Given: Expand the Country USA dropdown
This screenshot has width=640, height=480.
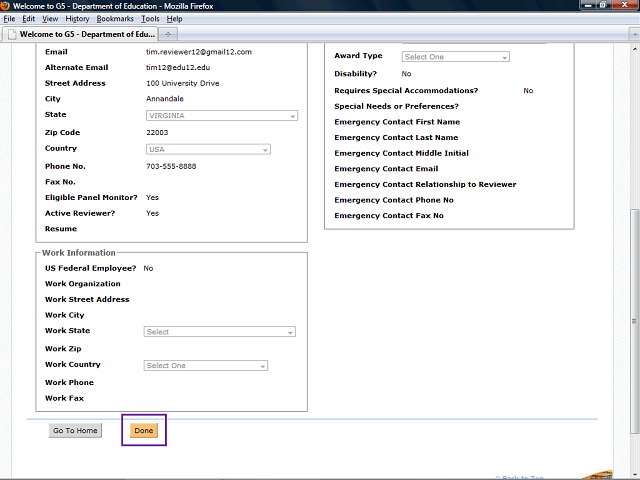Looking at the screenshot, I should coord(208,149).
